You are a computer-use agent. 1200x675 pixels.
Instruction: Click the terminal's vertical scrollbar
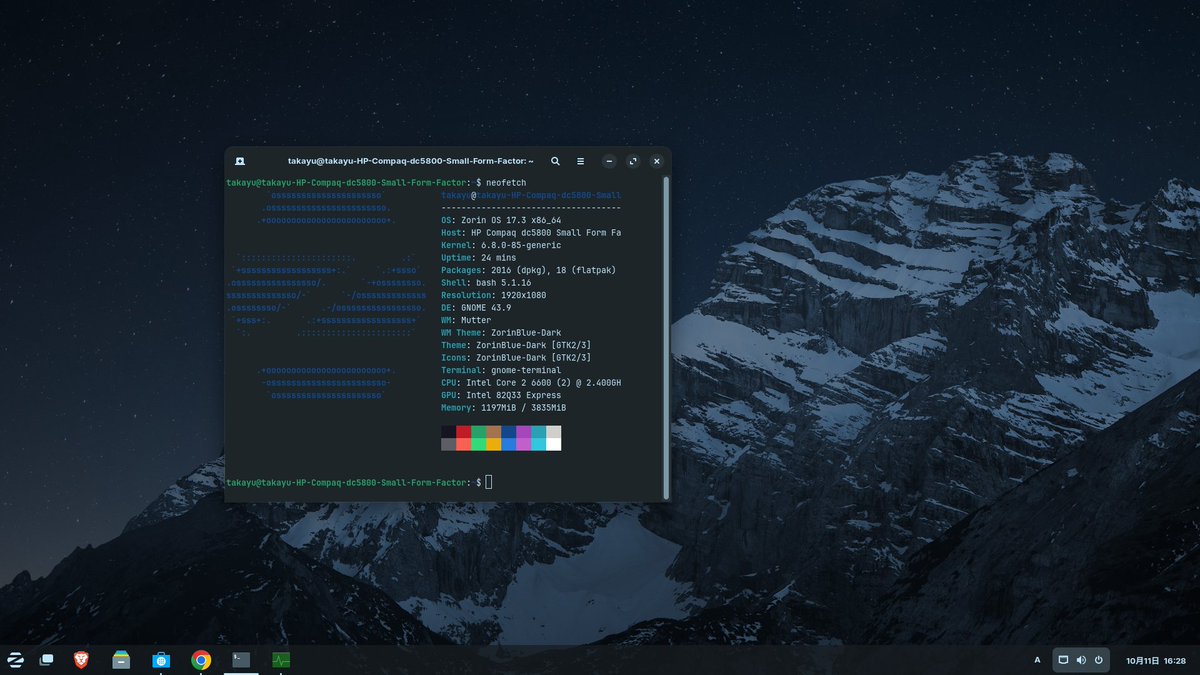[x=666, y=337]
